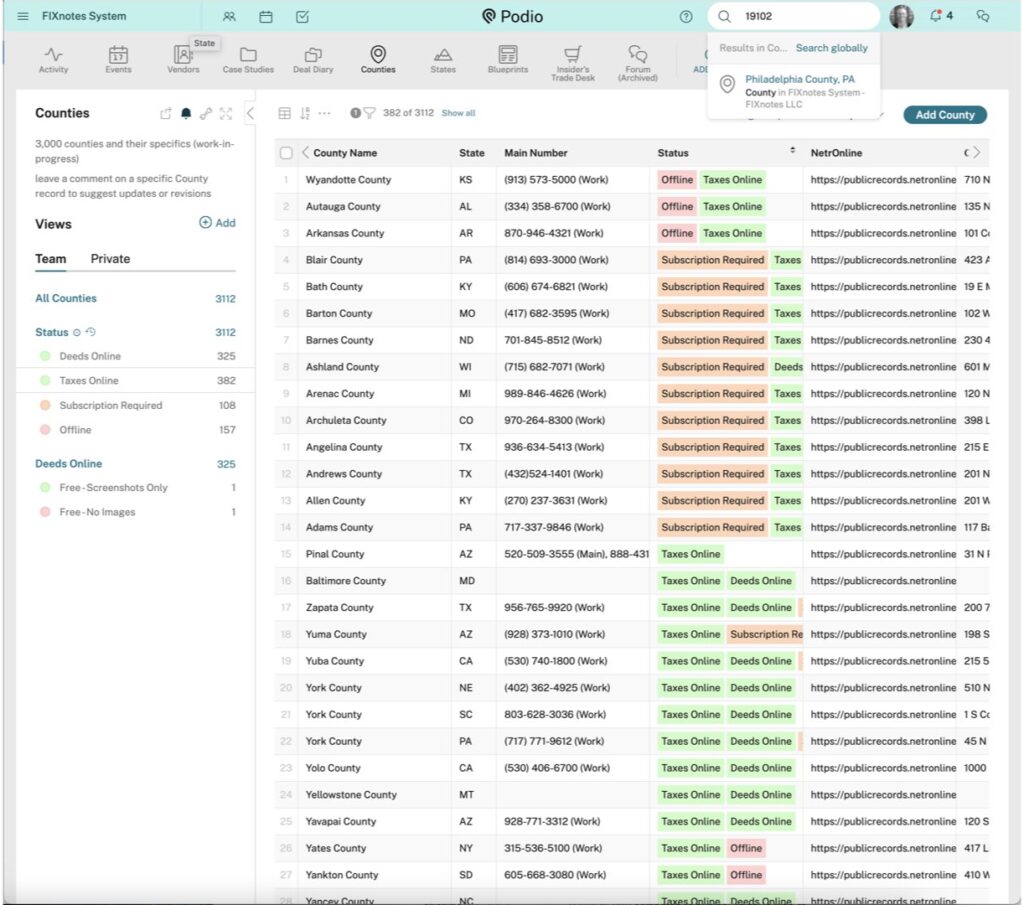
Task: Toggle the Counties follow bell icon
Action: [186, 114]
